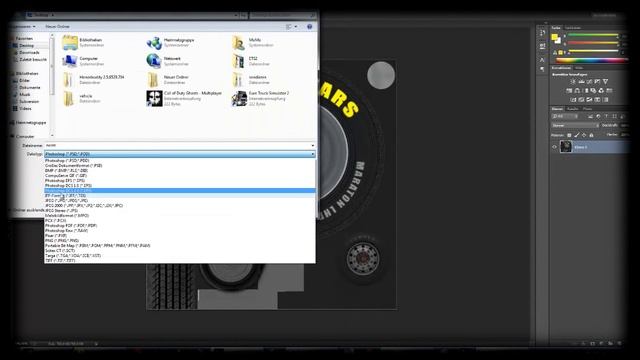This screenshot has width=640, height=360.
Task: Toggle lock position in Layers panel
Action: 584,135
